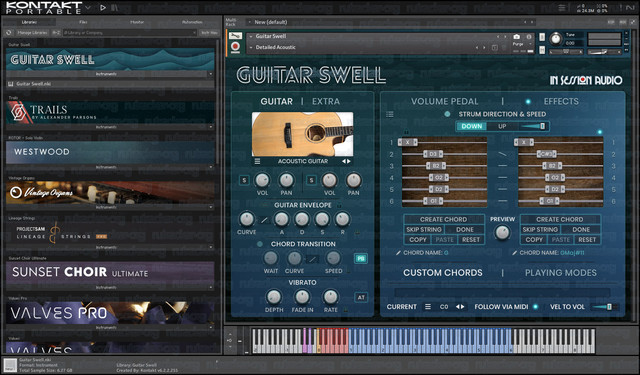The image size is (640, 375).
Task: Click the info icon next to camera
Action: point(529,37)
